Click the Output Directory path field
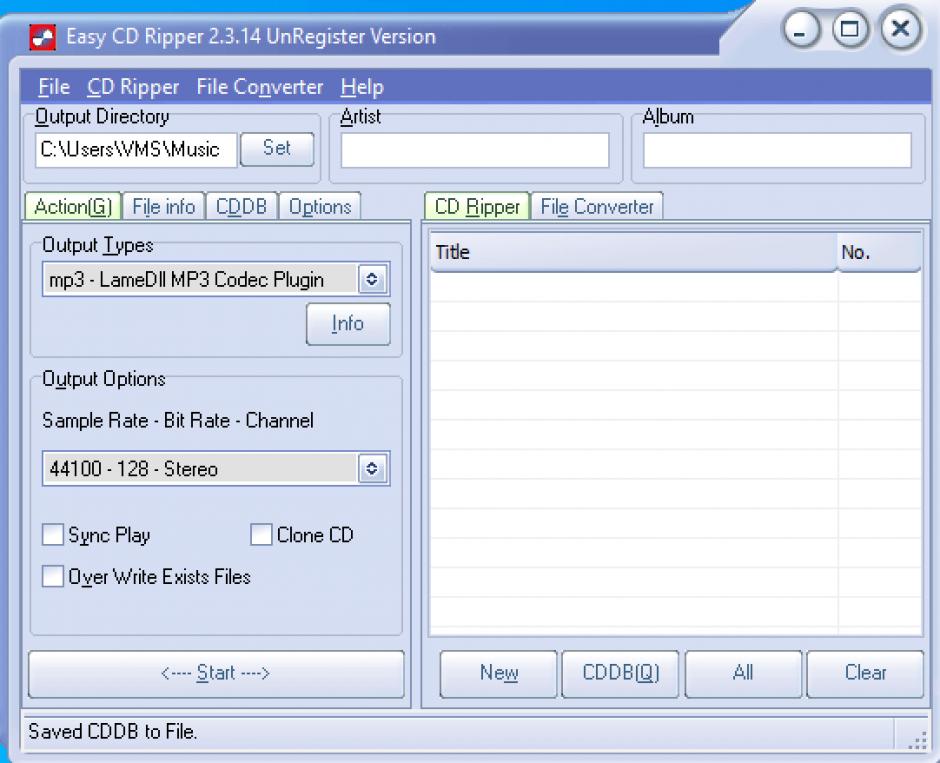Image resolution: width=940 pixels, height=763 pixels. click(136, 149)
